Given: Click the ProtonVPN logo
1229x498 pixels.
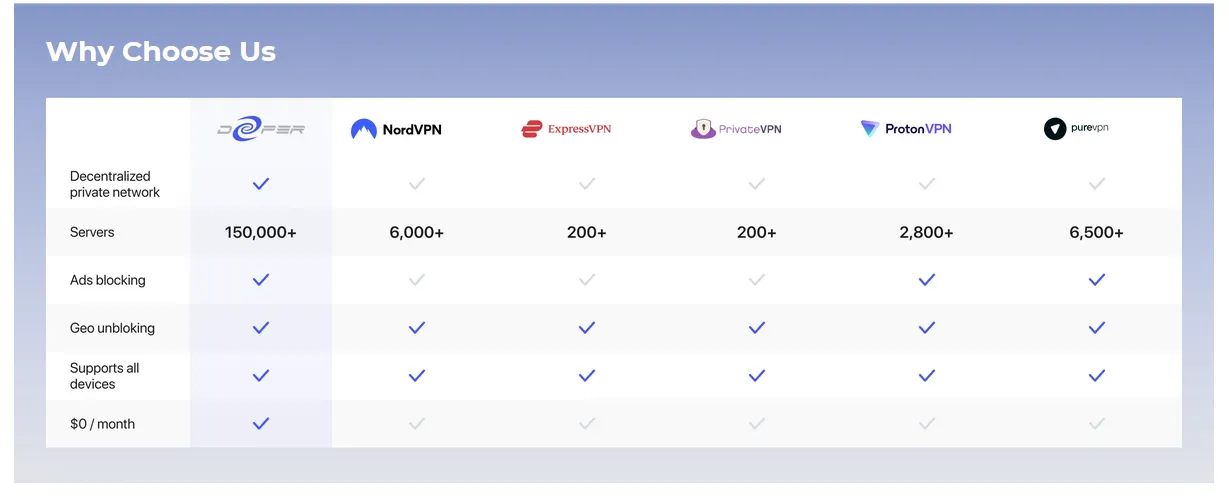Looking at the screenshot, I should coord(906,129).
